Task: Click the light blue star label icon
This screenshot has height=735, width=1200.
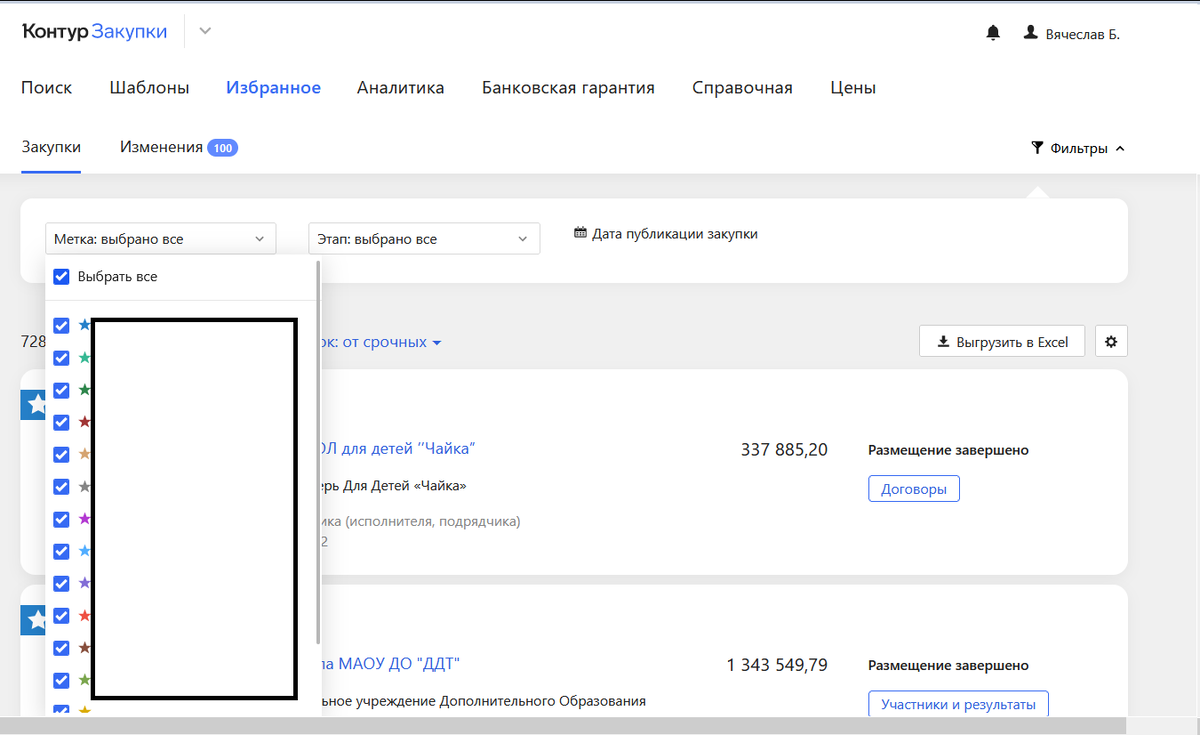Action: pos(84,551)
